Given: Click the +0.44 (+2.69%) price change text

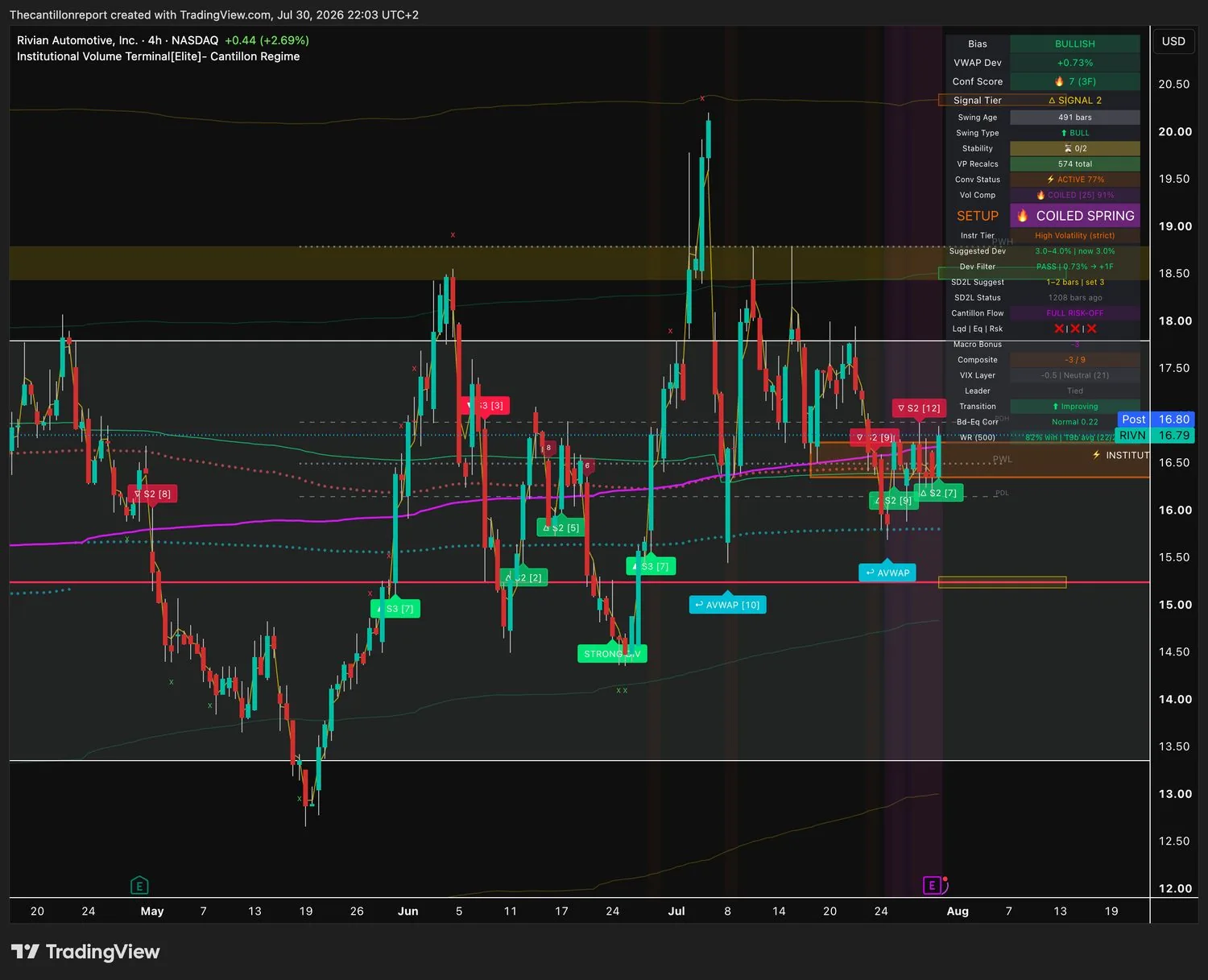Looking at the screenshot, I should point(267,40).
